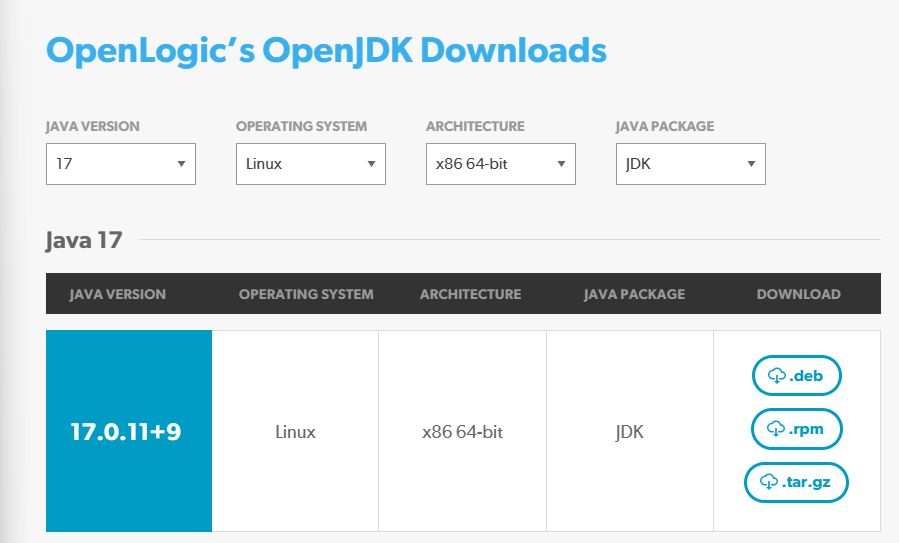Viewport: 899px width, 543px height.
Task: Download the .deb package
Action: coord(796,376)
